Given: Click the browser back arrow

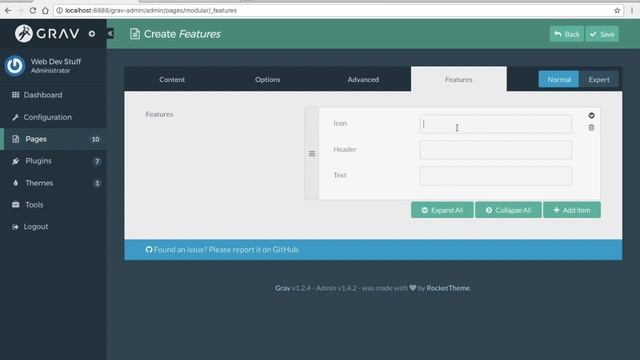Looking at the screenshot, I should click(x=8, y=11).
